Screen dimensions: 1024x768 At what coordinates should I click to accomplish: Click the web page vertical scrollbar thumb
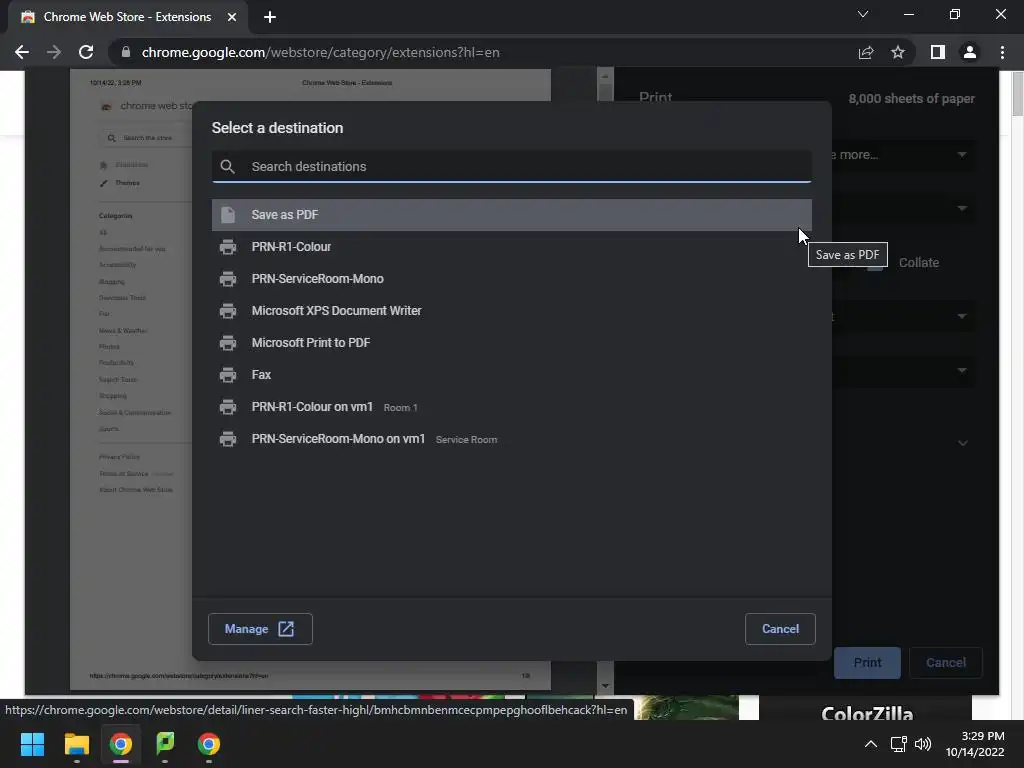pyautogui.click(x=1017, y=95)
